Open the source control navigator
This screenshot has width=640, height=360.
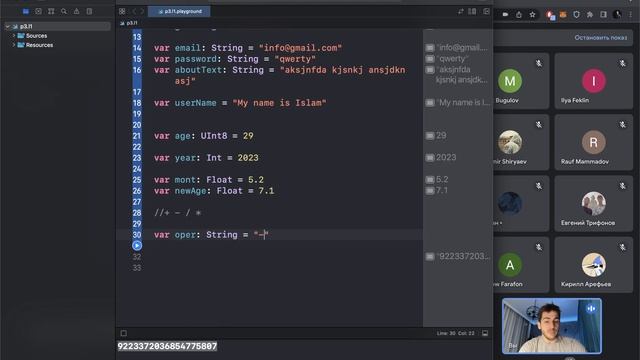point(38,11)
